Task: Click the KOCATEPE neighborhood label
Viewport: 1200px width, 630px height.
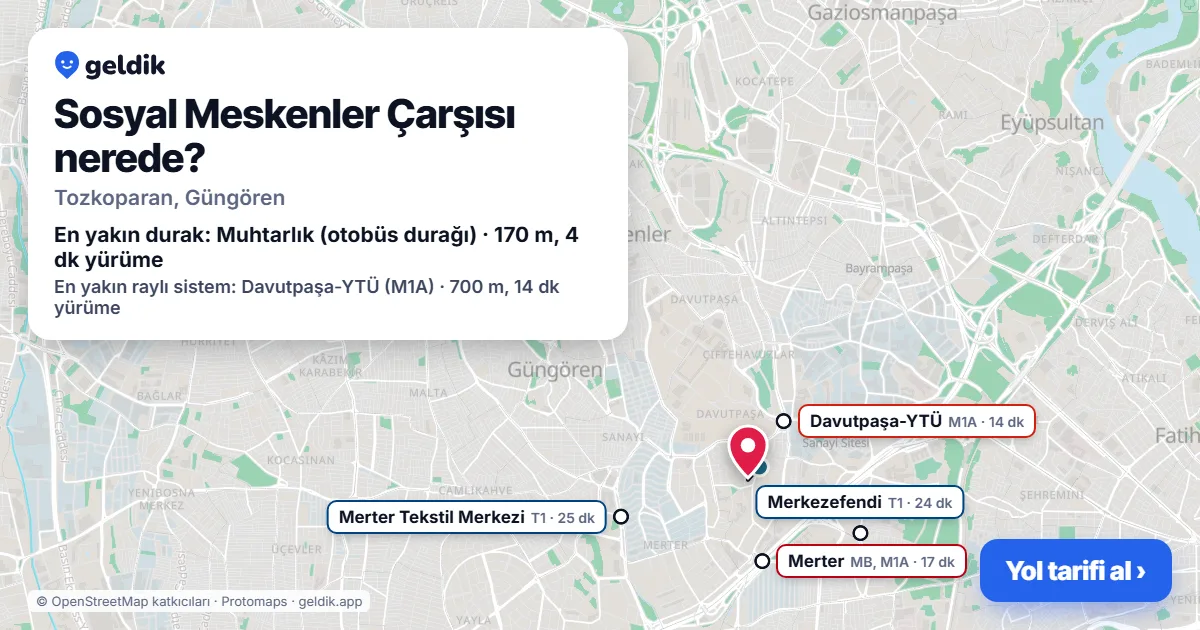Action: point(764,80)
